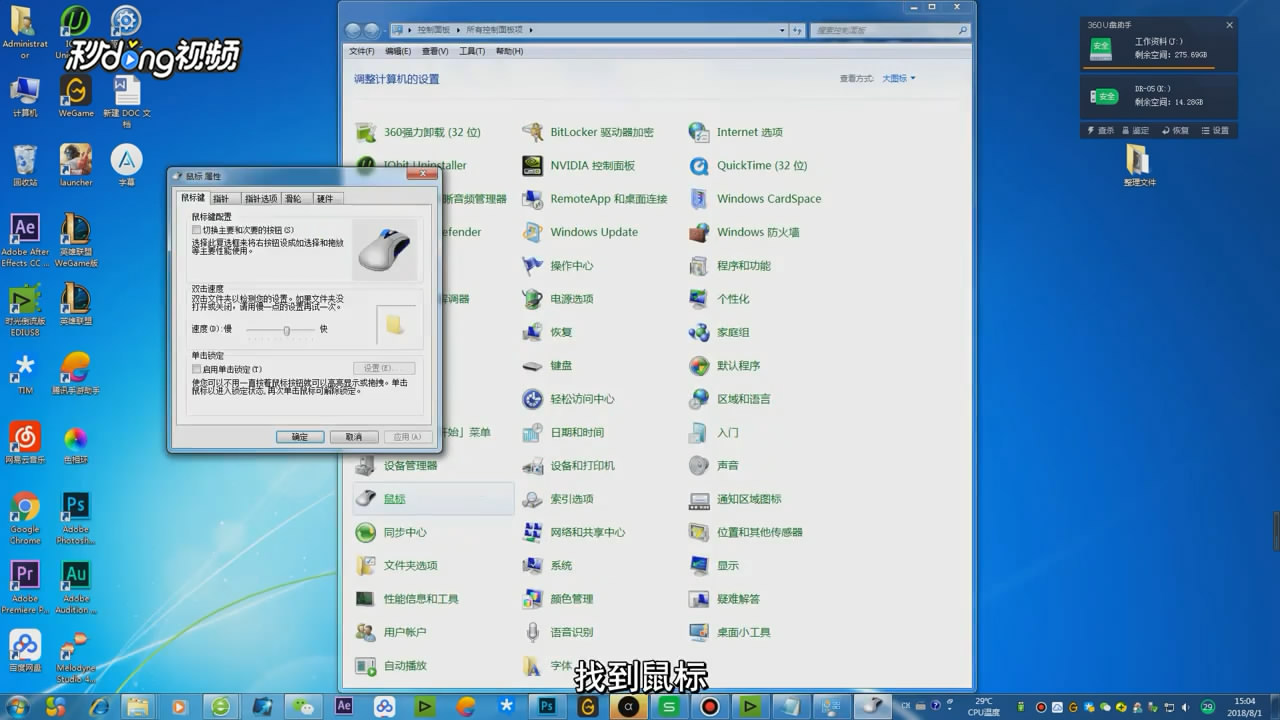Click control panel search box
1280x720 pixels.
[890, 30]
